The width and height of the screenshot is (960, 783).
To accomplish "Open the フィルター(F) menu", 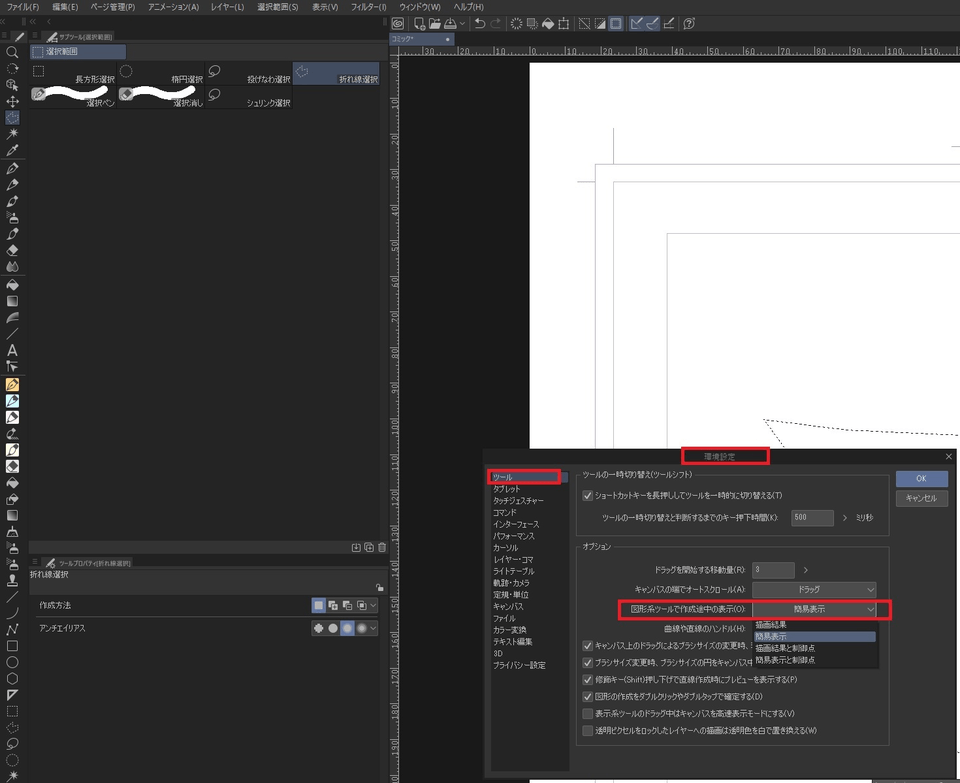I will pyautogui.click(x=367, y=7).
